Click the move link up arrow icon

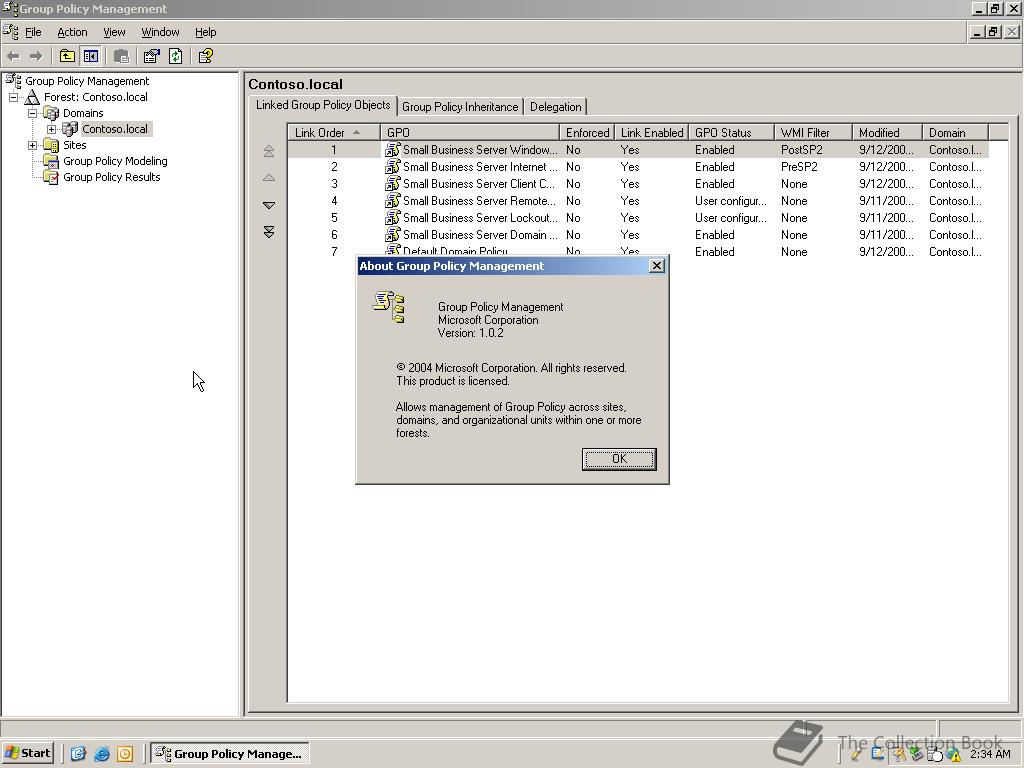pos(269,178)
